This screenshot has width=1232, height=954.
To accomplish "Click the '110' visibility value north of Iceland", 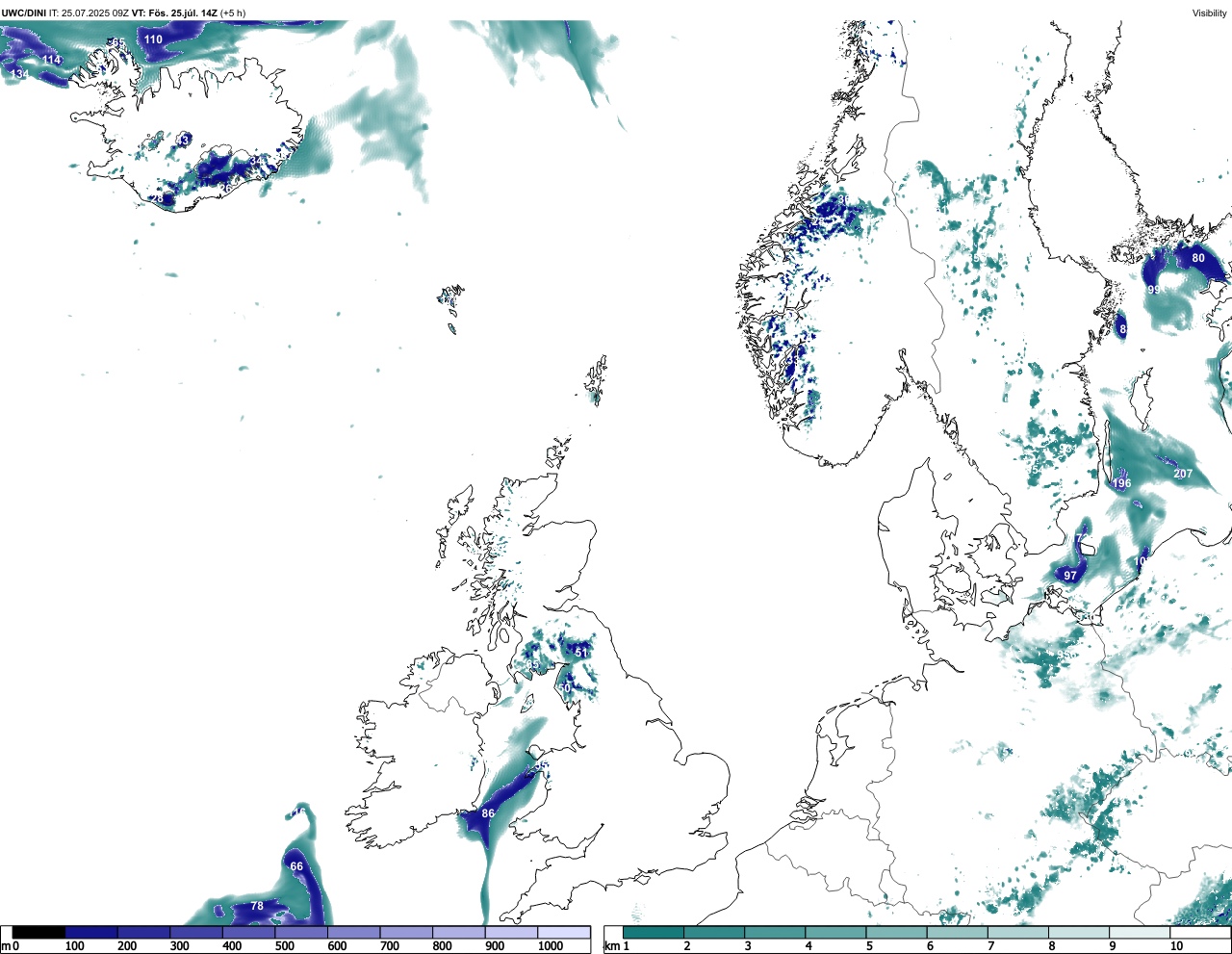I will pos(153,39).
